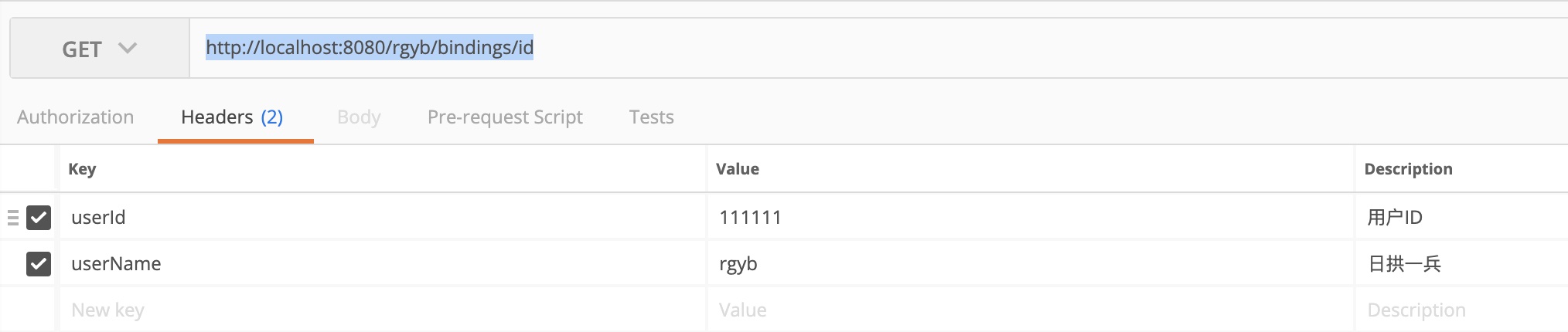
Task: Click the Key column header
Action: pyautogui.click(x=82, y=169)
